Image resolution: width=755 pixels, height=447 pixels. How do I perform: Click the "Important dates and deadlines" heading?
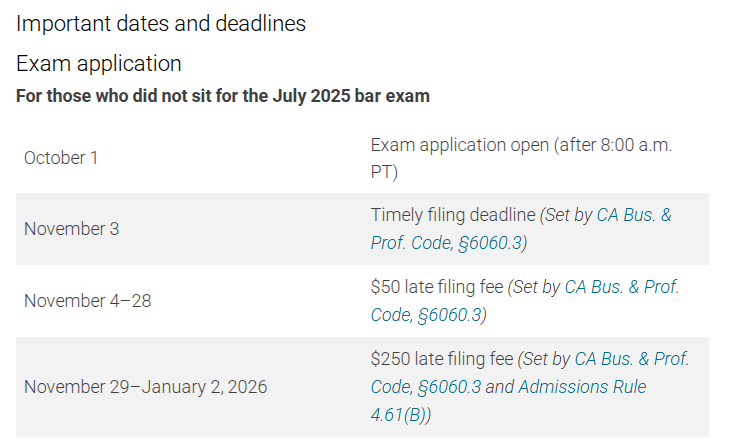161,24
